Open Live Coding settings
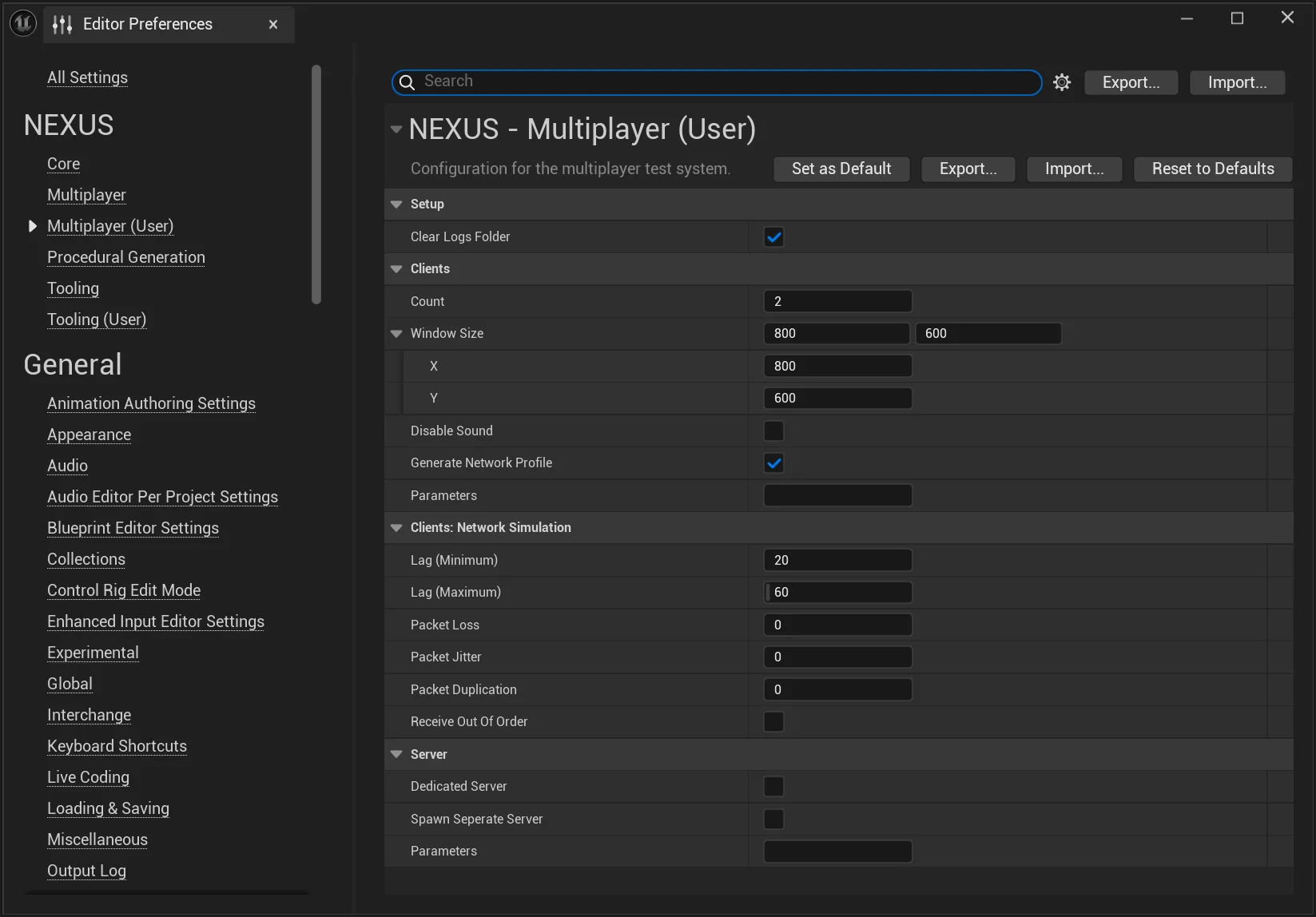The image size is (1316, 917). click(x=88, y=777)
